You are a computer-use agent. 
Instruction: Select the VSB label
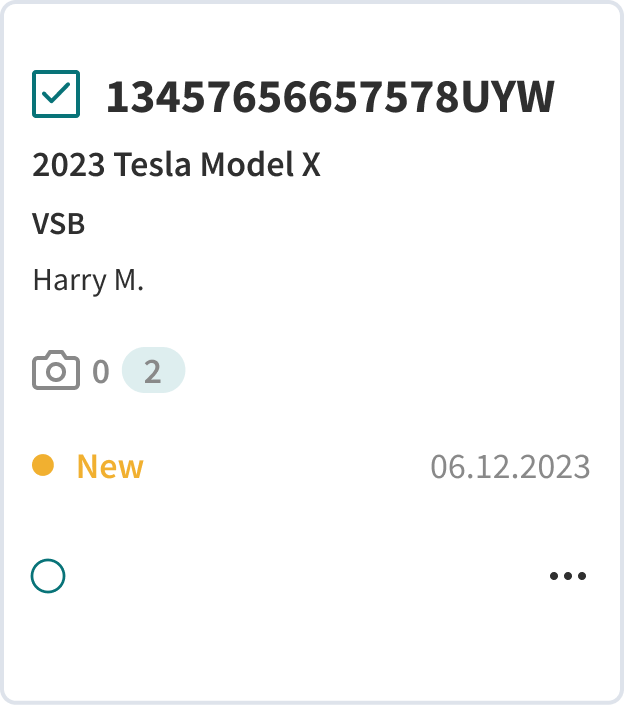59,223
